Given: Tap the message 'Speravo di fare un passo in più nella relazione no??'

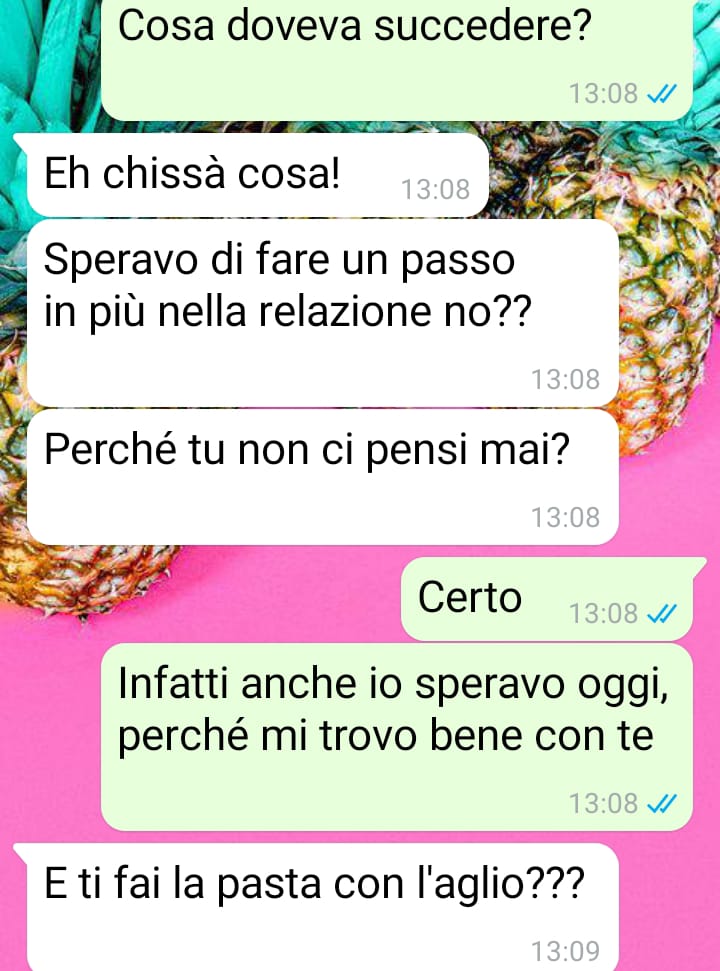Looking at the screenshot, I should 323,313.
